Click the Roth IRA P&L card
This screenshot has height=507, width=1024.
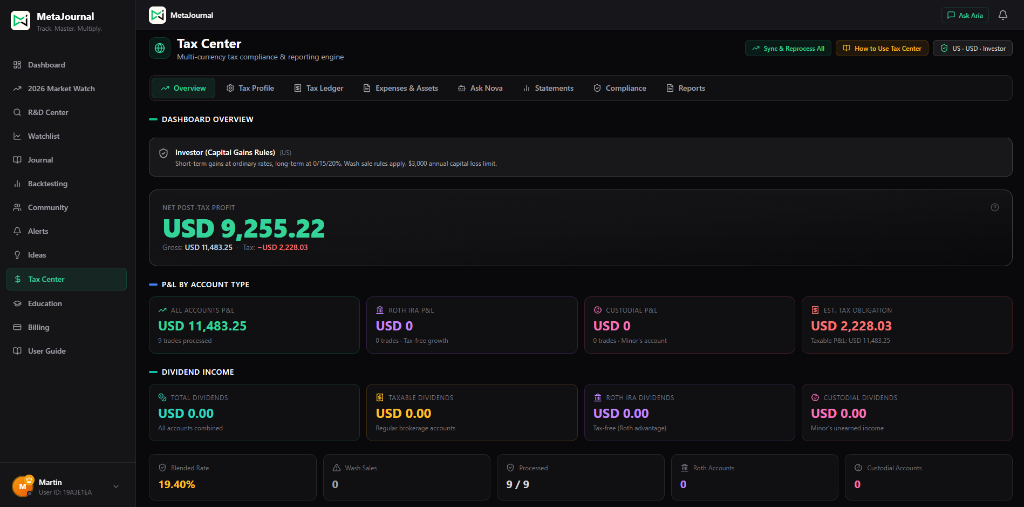point(472,325)
